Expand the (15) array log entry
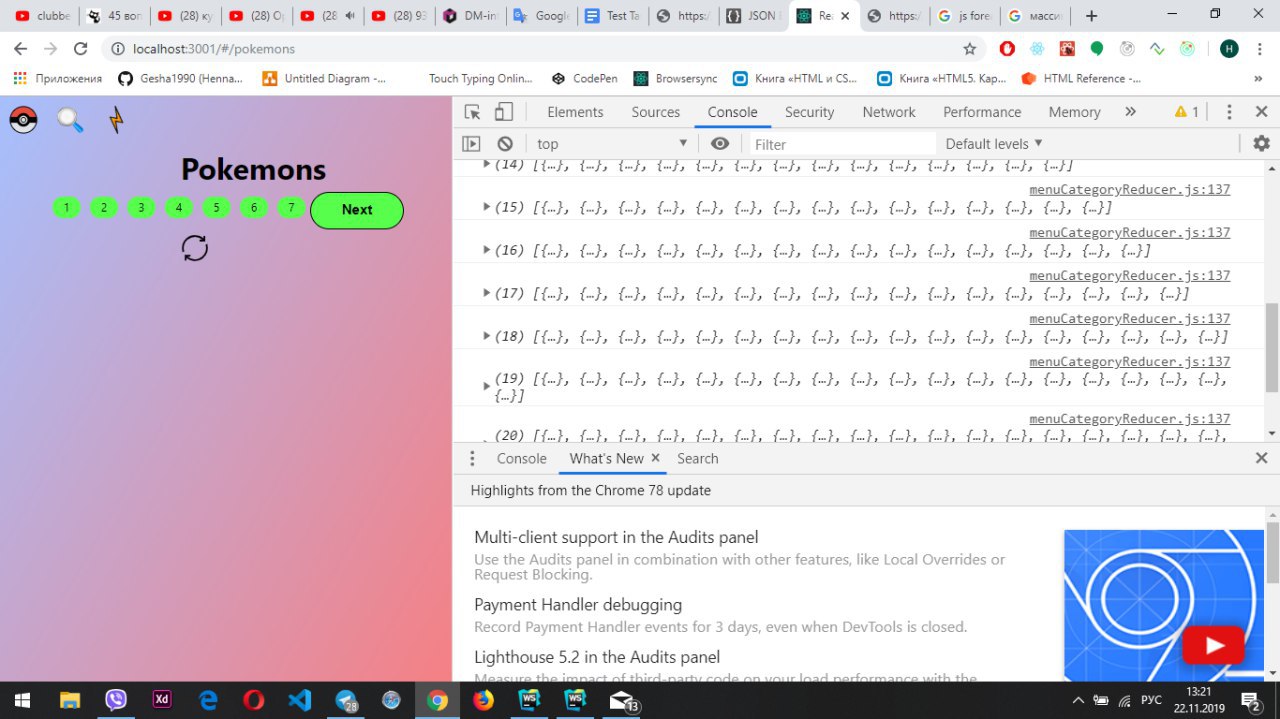The width and height of the screenshot is (1280, 719). pyautogui.click(x=487, y=207)
